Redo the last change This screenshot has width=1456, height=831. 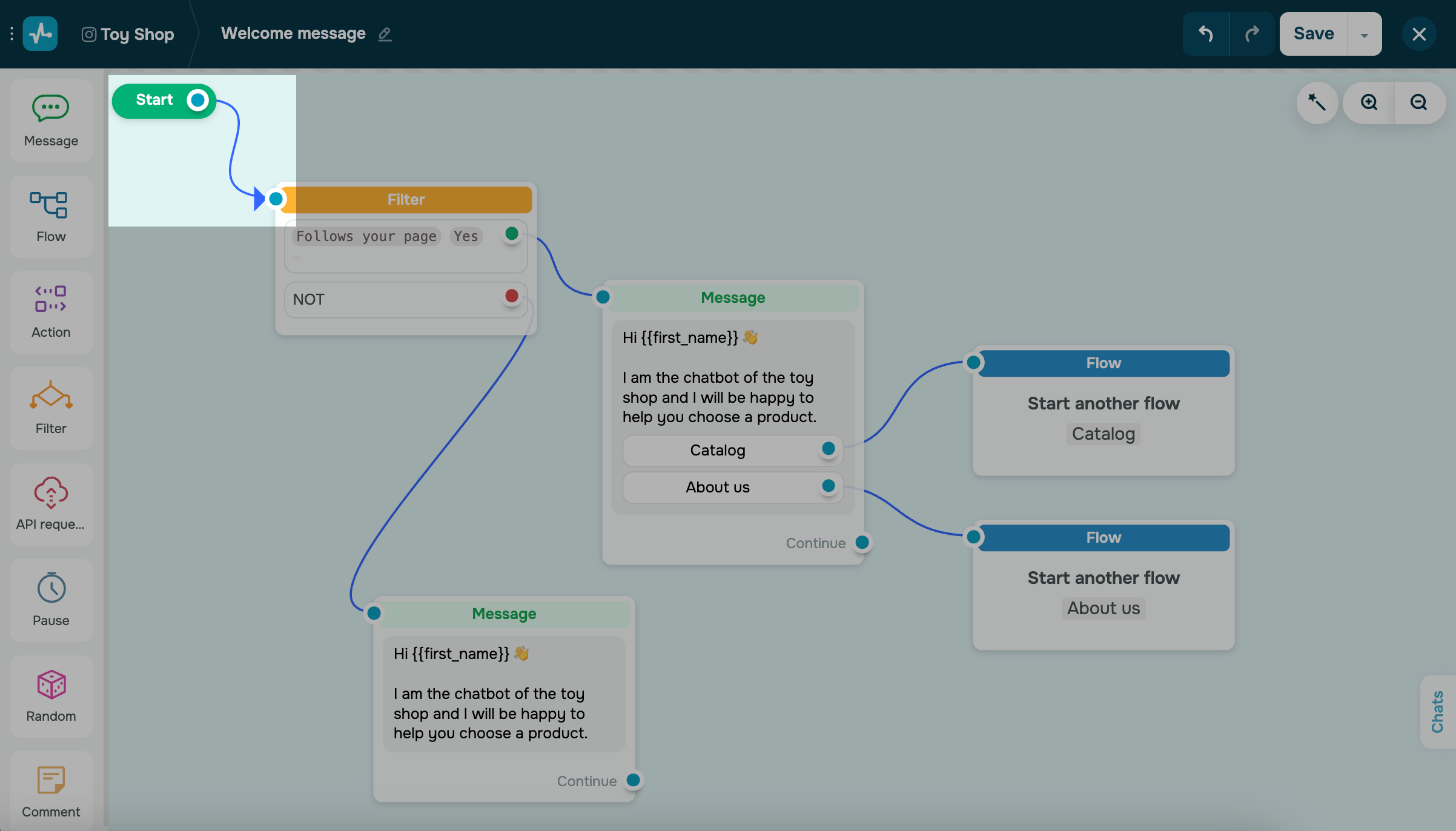[x=1252, y=34]
